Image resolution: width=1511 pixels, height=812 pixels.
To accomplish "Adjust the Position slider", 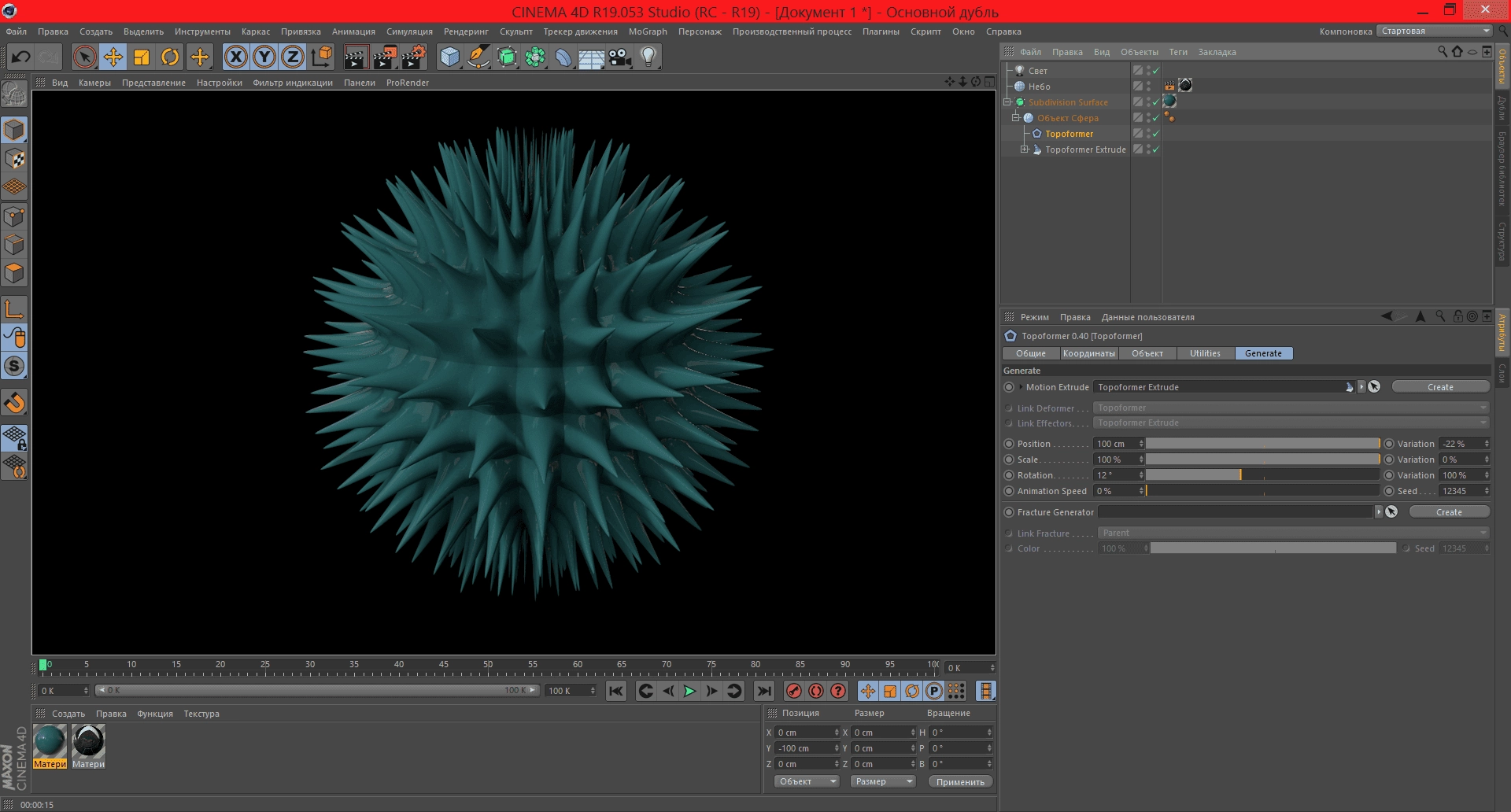I will pos(1262,444).
